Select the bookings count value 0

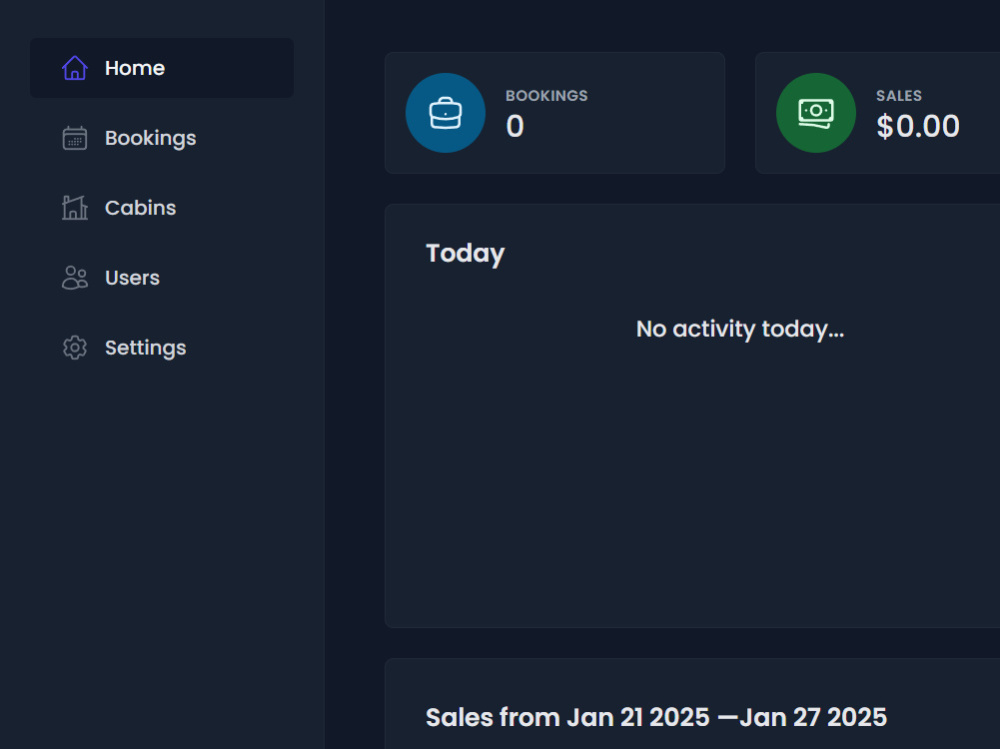pyautogui.click(x=515, y=126)
